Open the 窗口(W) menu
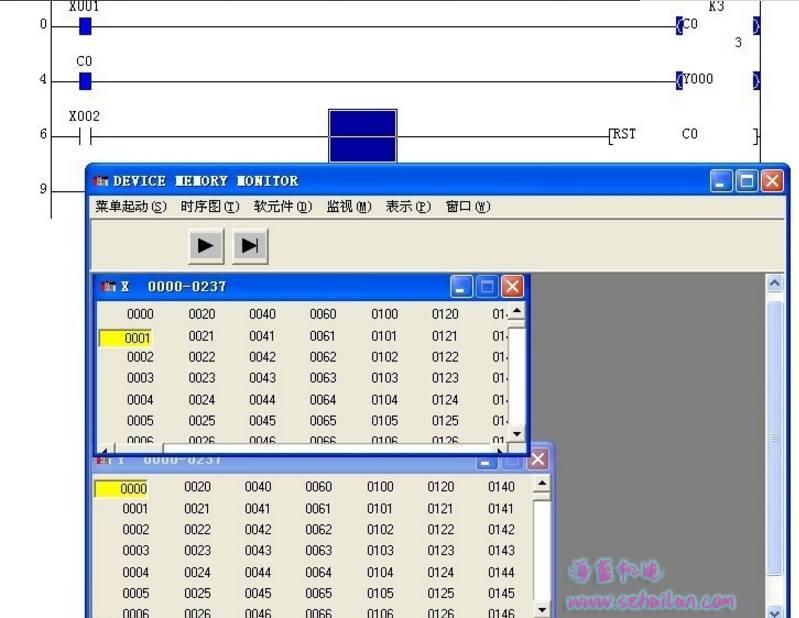The width and height of the screenshot is (799, 618). pos(468,207)
